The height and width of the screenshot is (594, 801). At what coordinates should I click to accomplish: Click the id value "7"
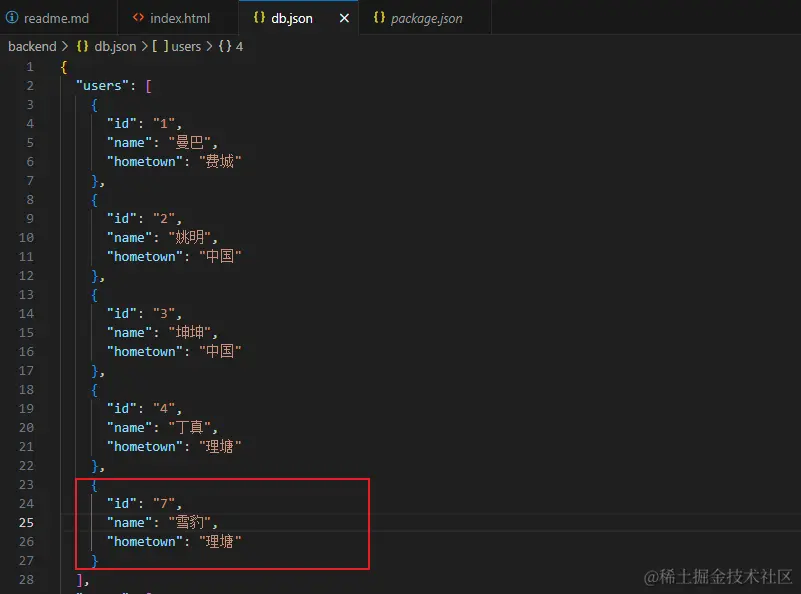tap(164, 504)
